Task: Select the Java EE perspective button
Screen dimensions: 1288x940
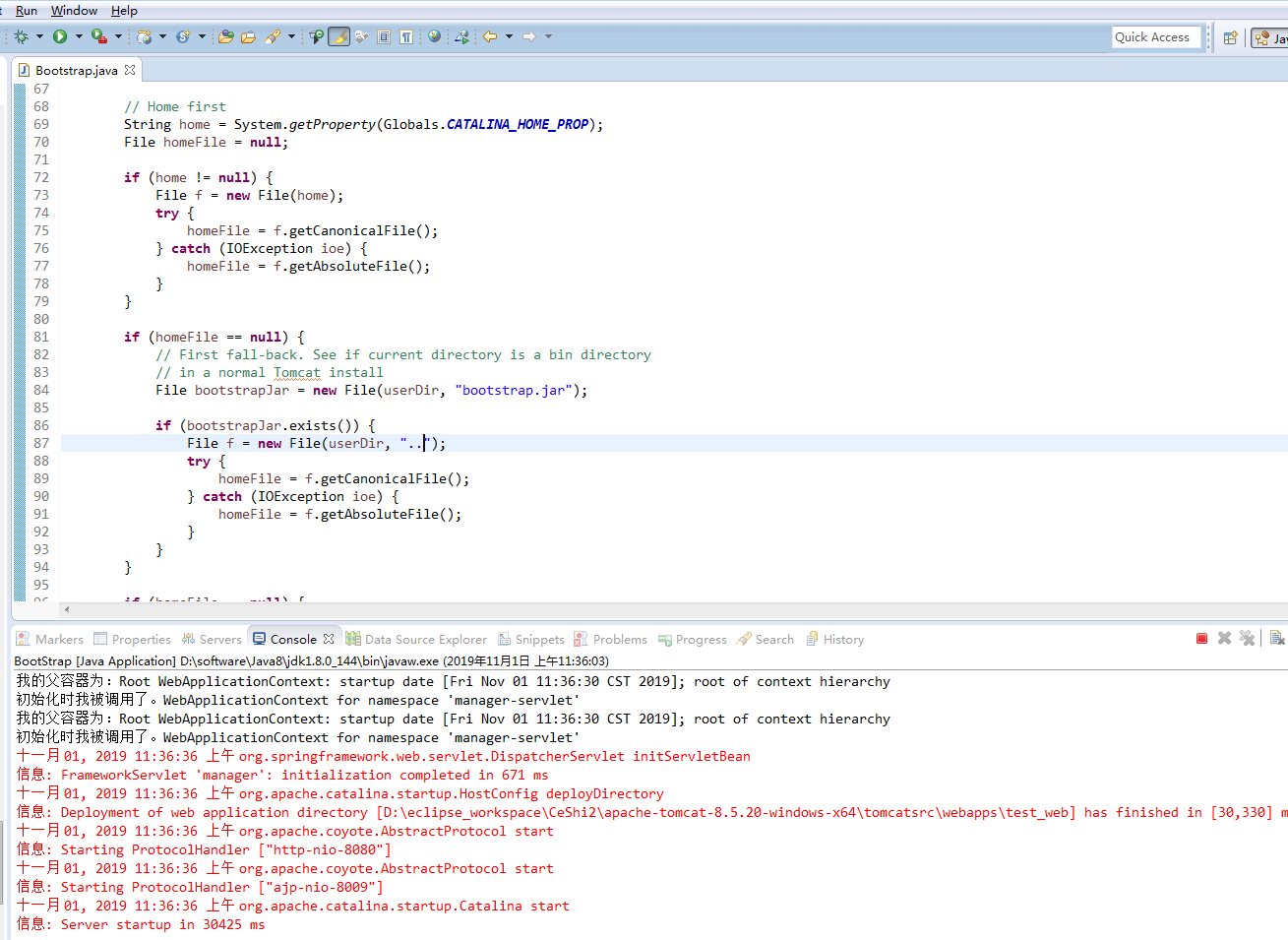Action: [x=1270, y=37]
